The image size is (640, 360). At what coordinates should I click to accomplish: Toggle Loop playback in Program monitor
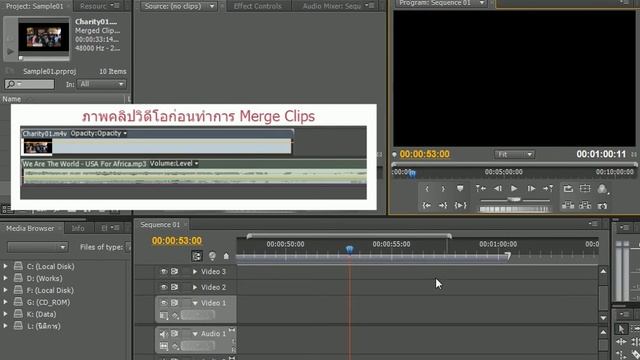point(568,189)
